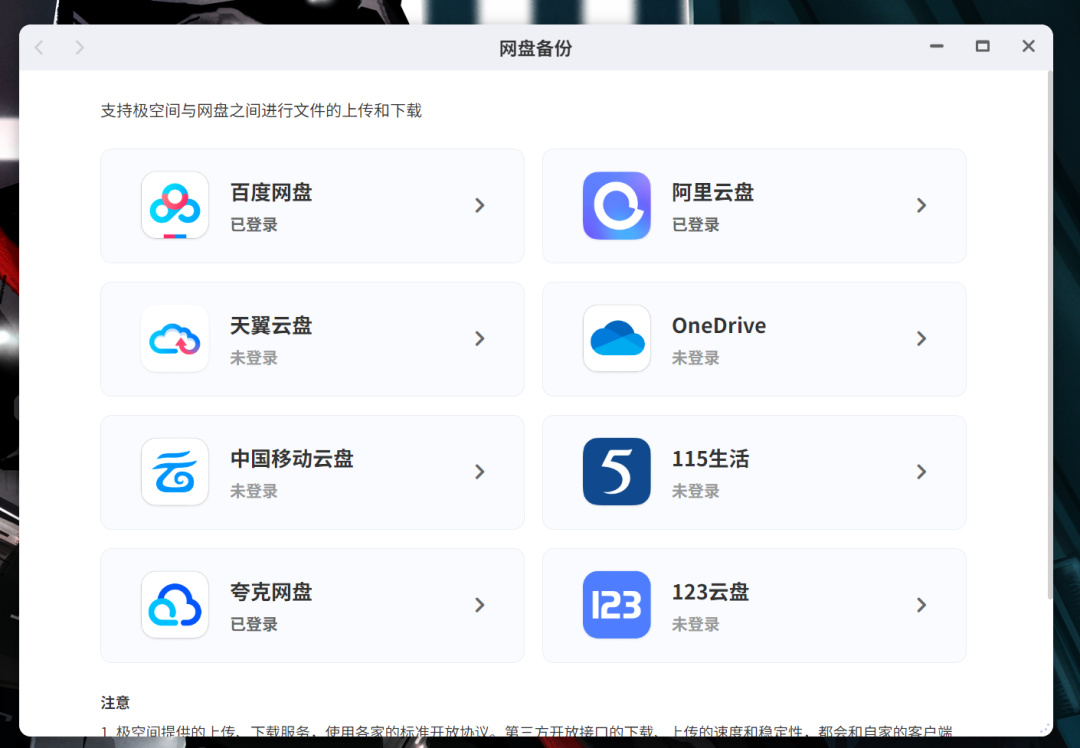This screenshot has width=1080, height=748.
Task: Select the 天翼云盘 cloud icon
Action: click(175, 338)
